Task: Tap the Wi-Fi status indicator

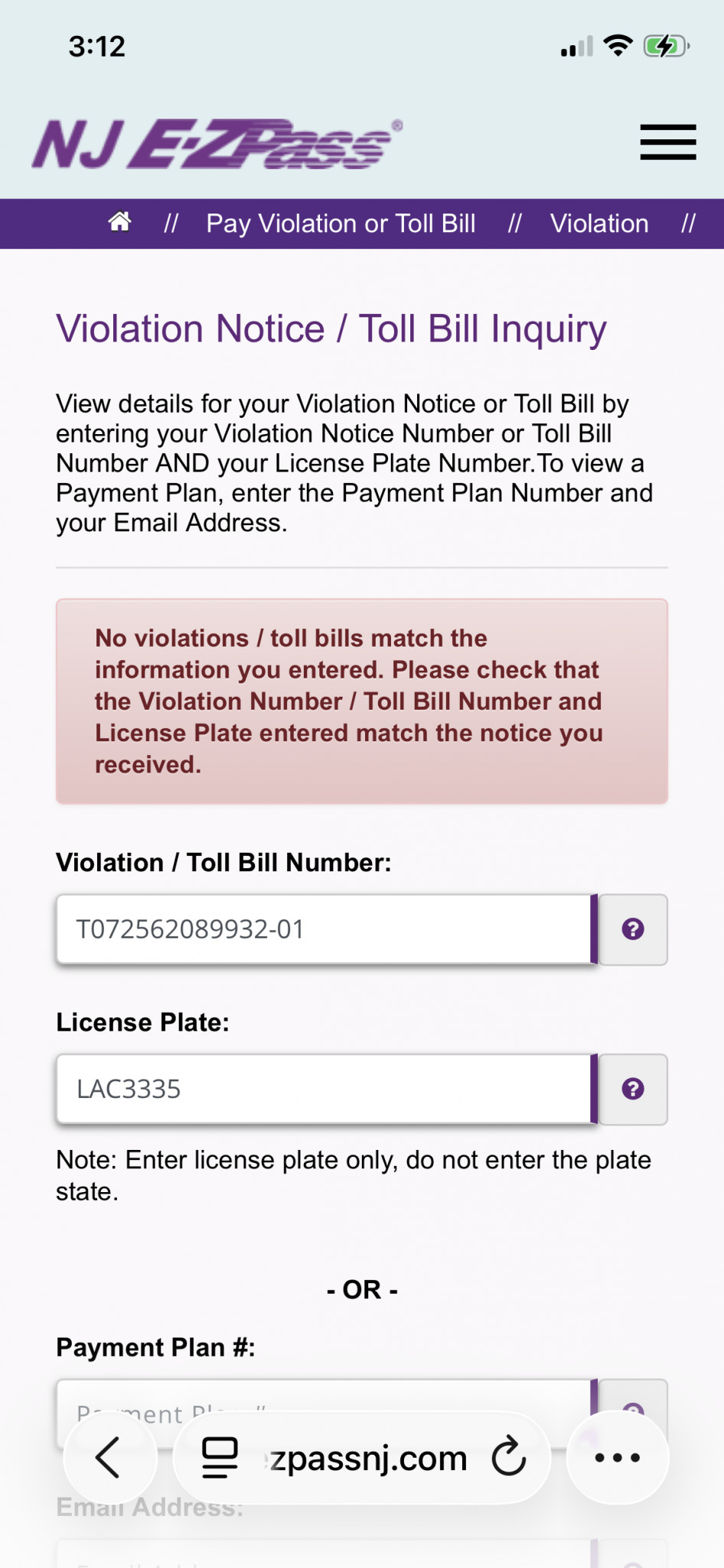Action: 618,46
